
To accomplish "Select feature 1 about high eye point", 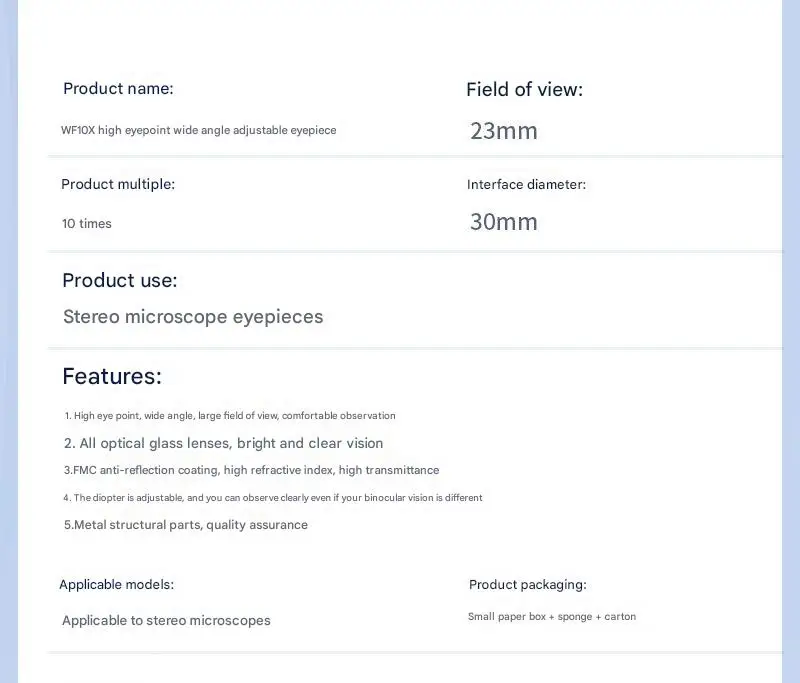I will click(230, 416).
